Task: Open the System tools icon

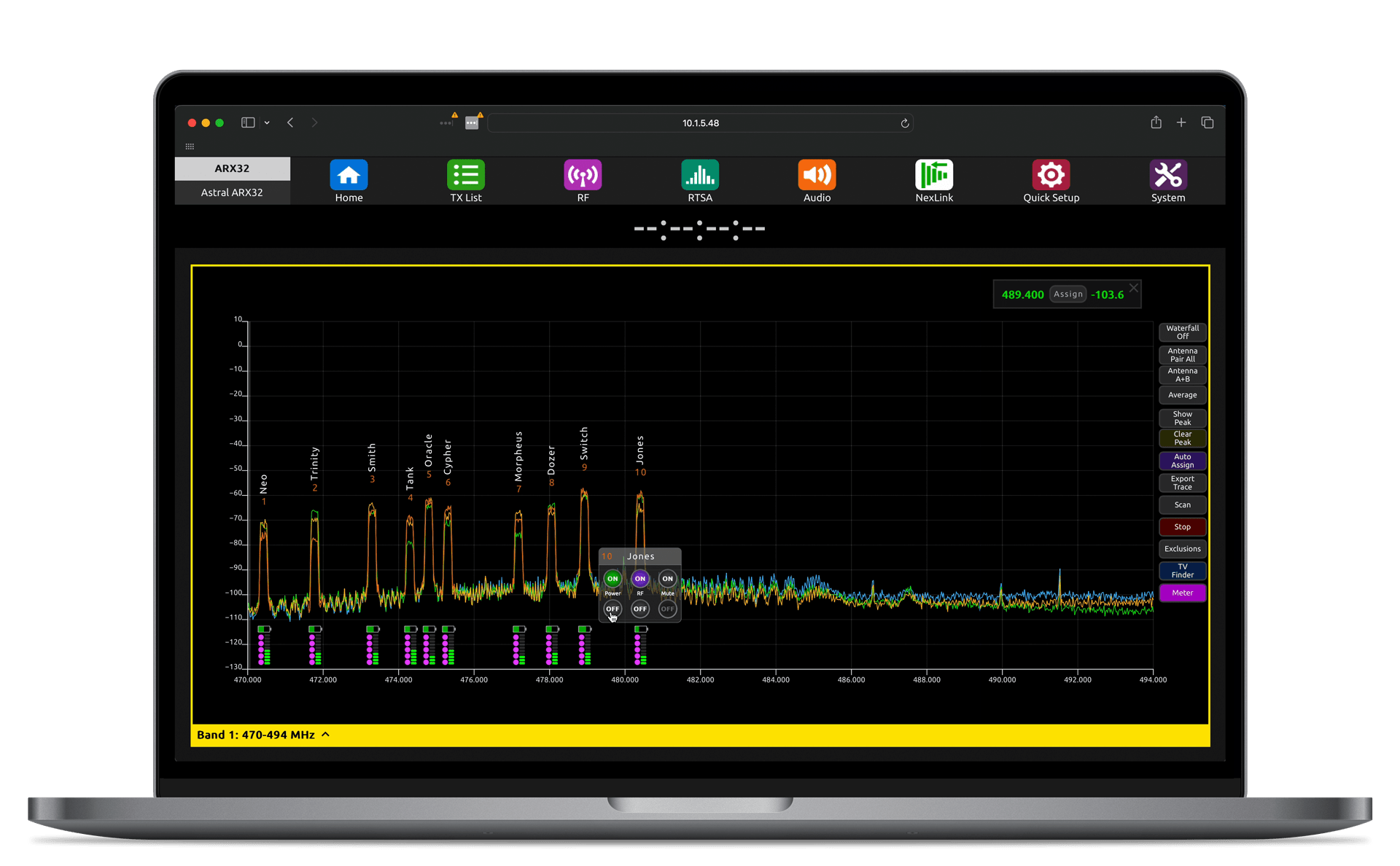Action: pos(1168,176)
